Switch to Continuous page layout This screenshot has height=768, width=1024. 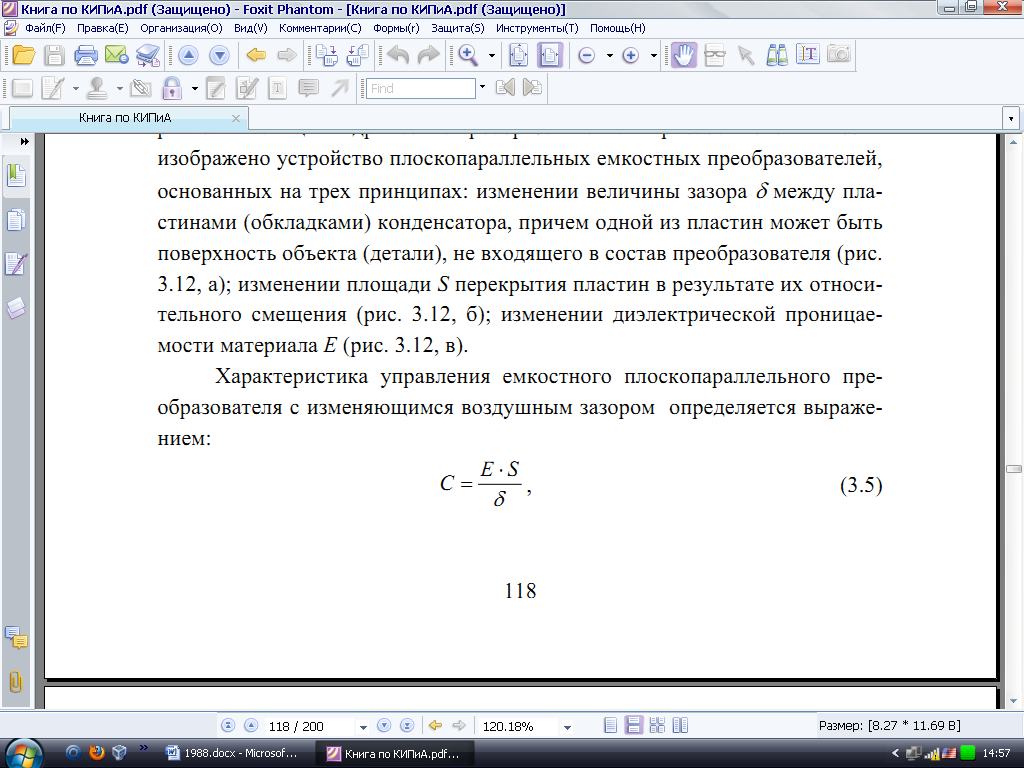[x=633, y=726]
